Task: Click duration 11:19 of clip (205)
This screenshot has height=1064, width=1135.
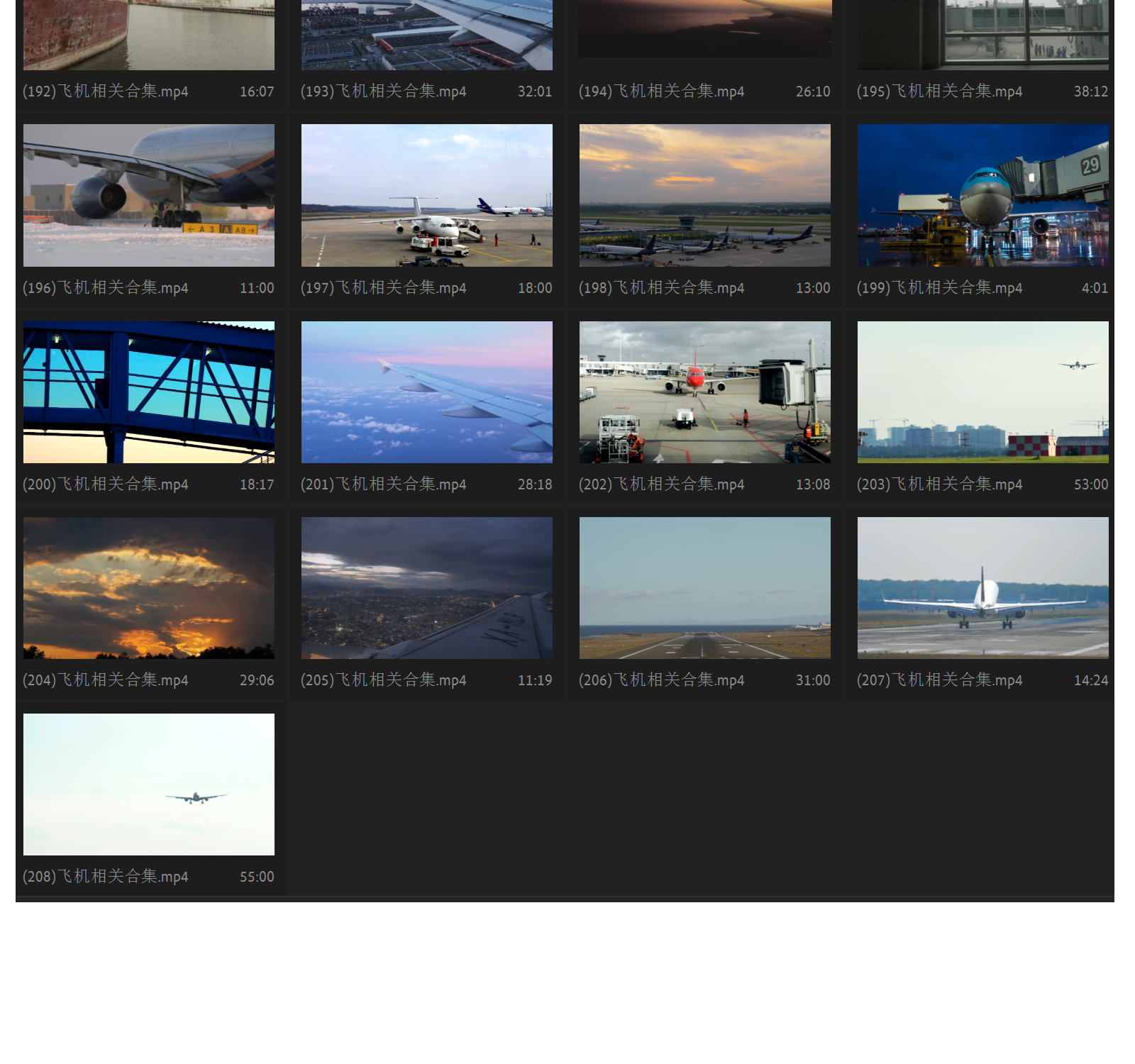Action: click(535, 680)
